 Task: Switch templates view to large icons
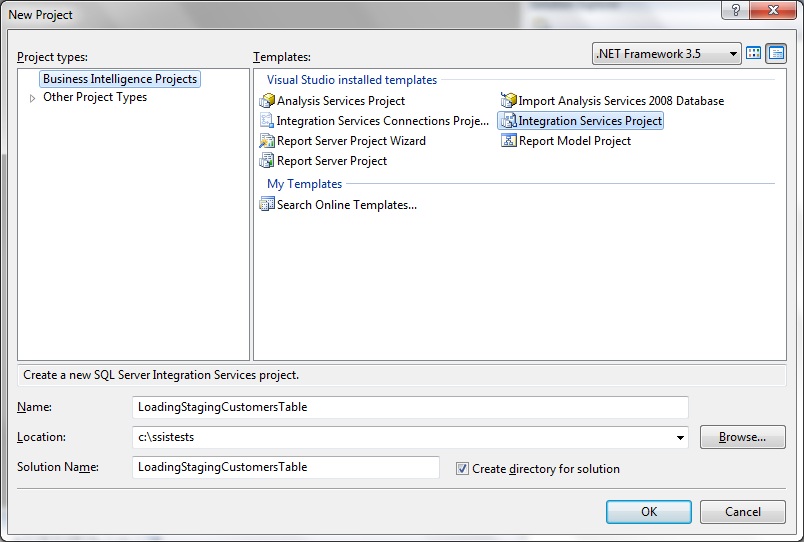tap(754, 53)
